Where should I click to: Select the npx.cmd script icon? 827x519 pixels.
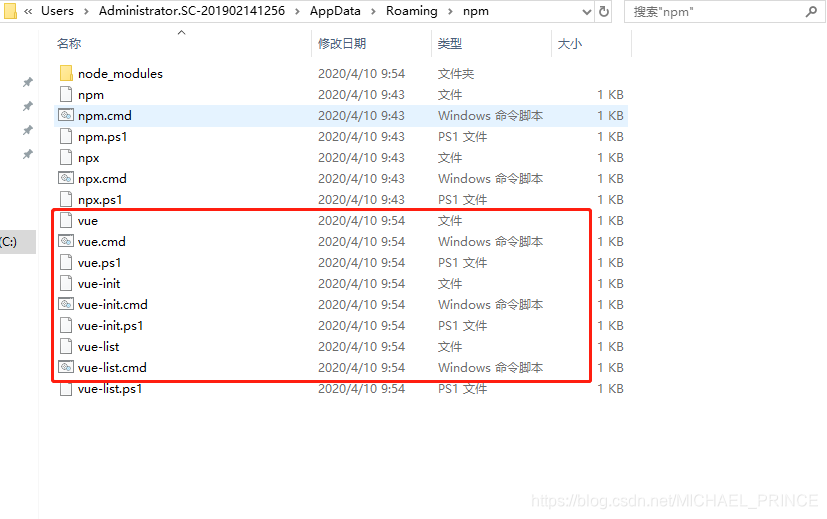pyautogui.click(x=66, y=178)
